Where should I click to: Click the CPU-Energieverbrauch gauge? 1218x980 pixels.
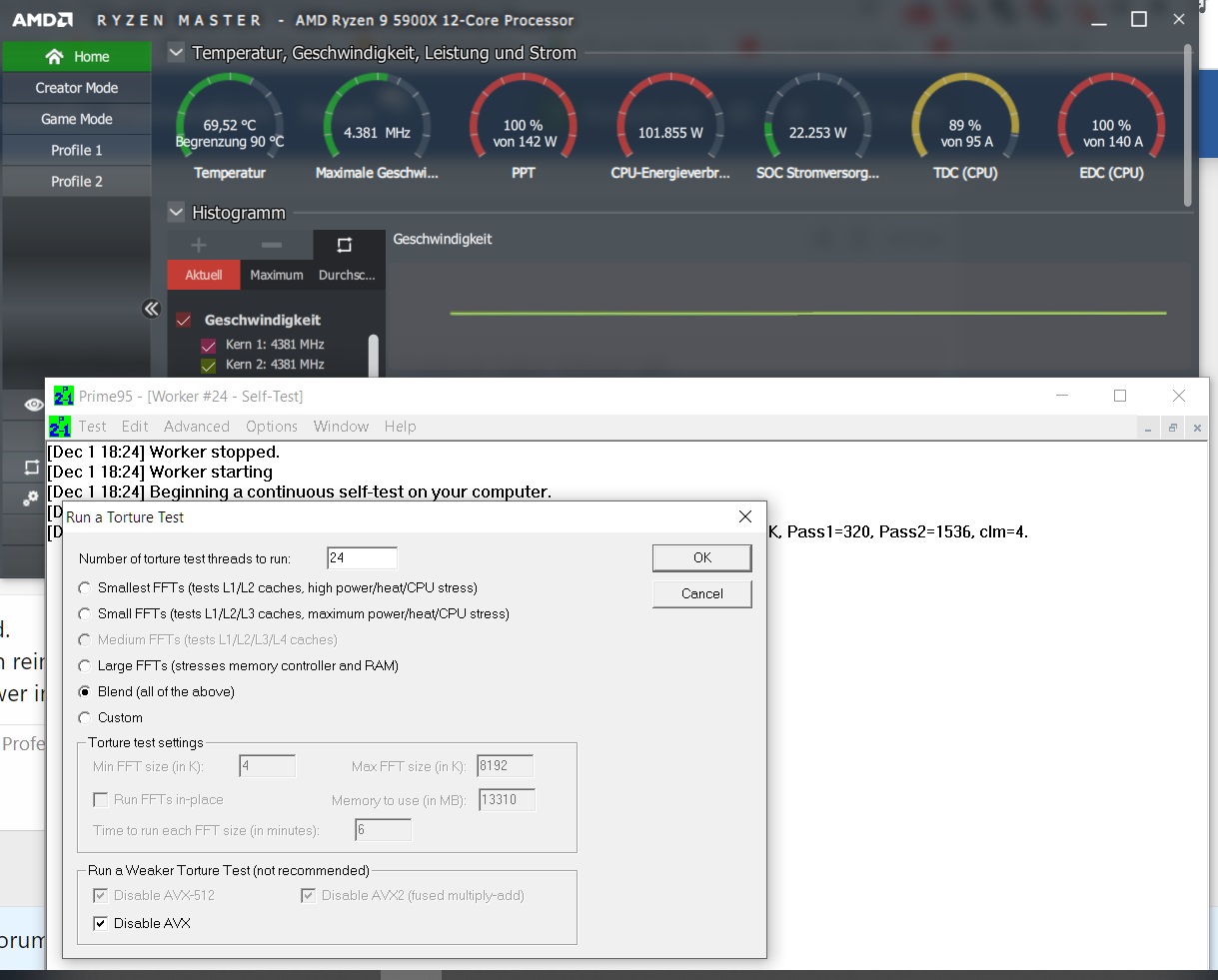[x=670, y=127]
